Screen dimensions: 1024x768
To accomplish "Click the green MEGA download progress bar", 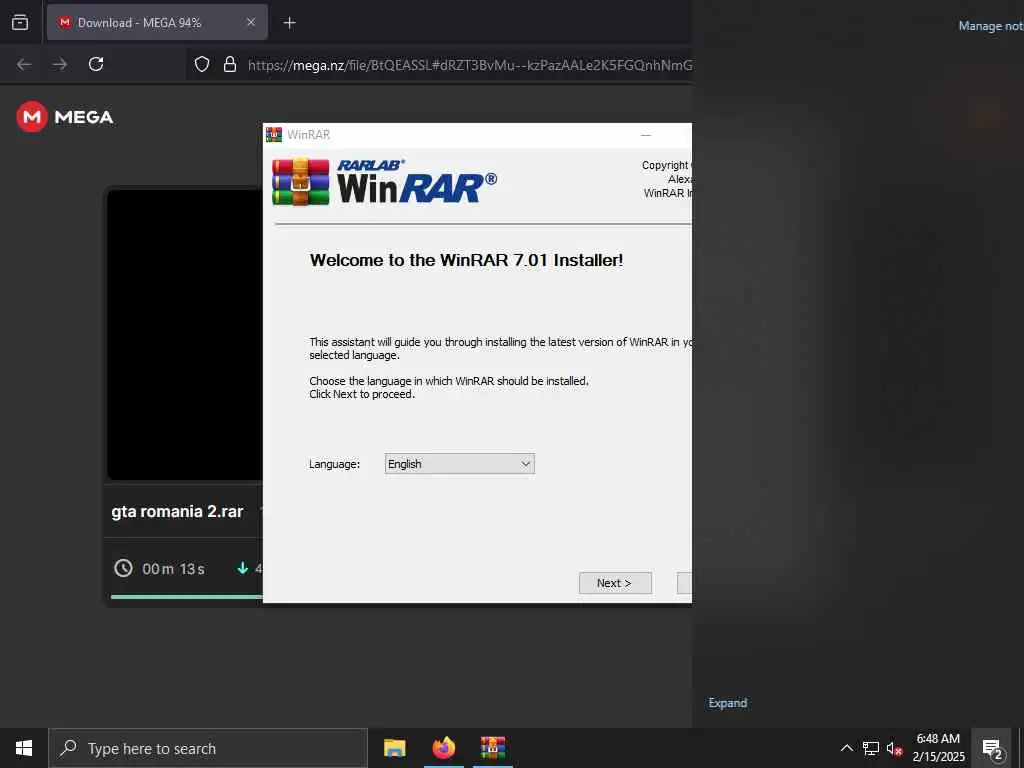I will coord(187,596).
